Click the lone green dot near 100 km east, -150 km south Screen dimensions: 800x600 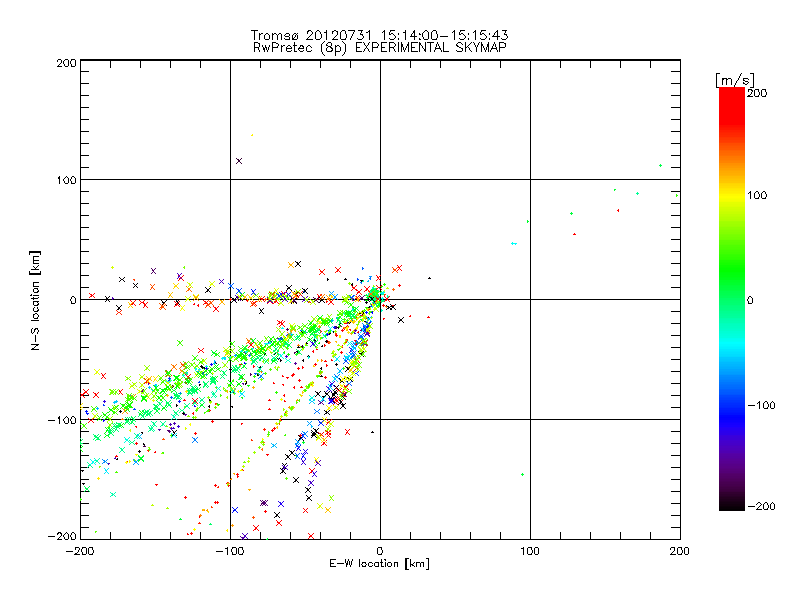tap(522, 474)
